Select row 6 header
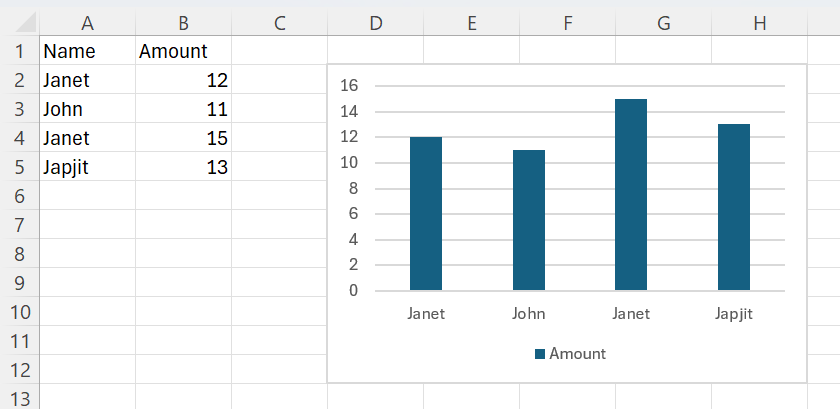The width and height of the screenshot is (840, 409). [x=20, y=196]
